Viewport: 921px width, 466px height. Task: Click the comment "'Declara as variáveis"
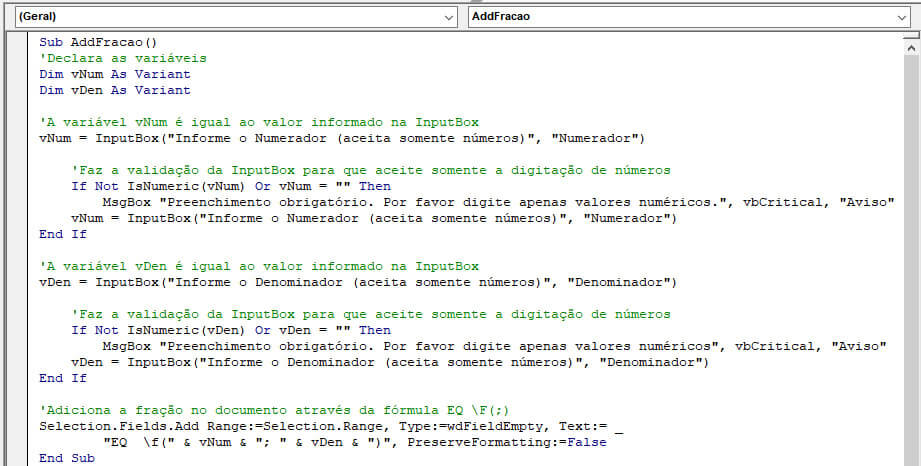coord(123,58)
